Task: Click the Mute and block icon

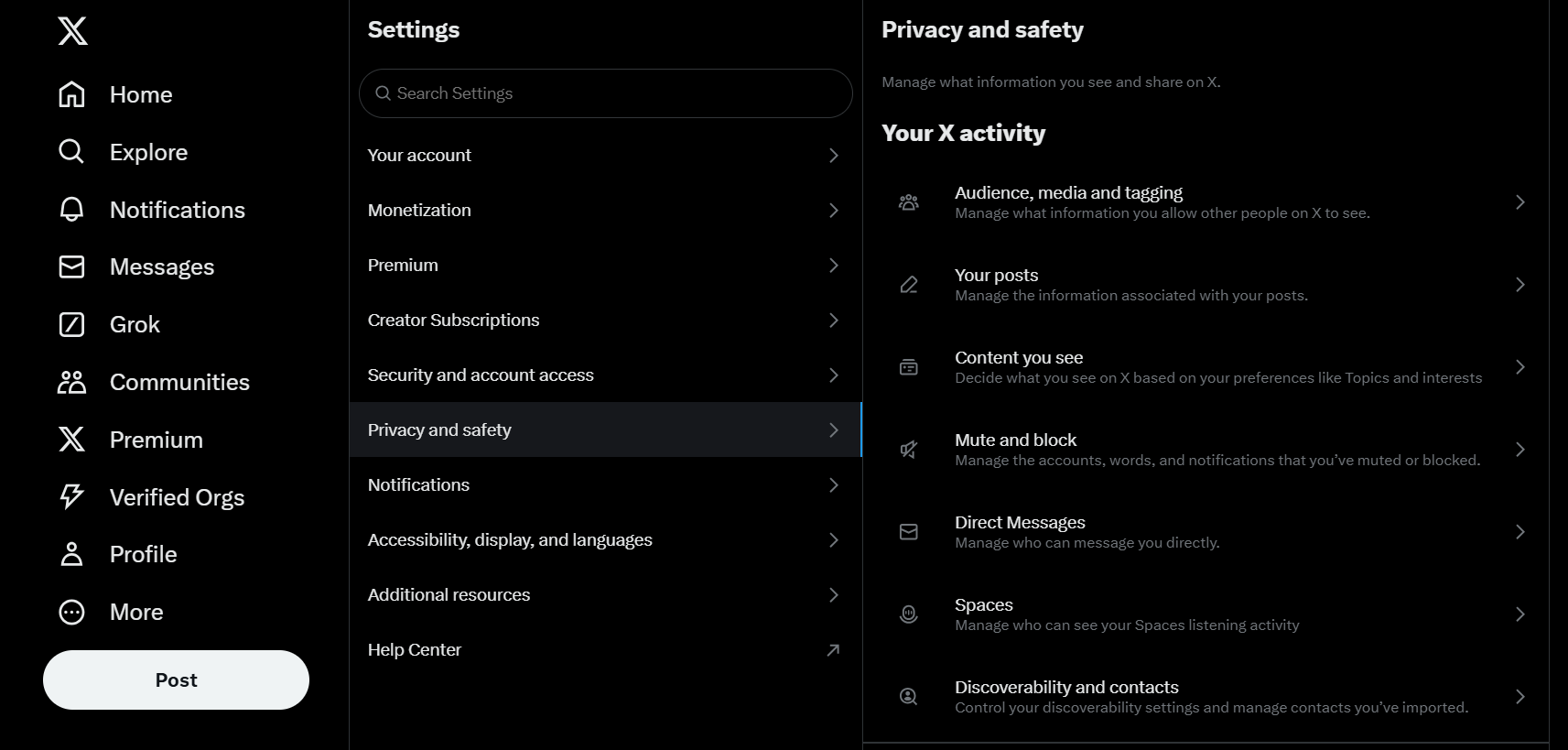Action: click(908, 450)
